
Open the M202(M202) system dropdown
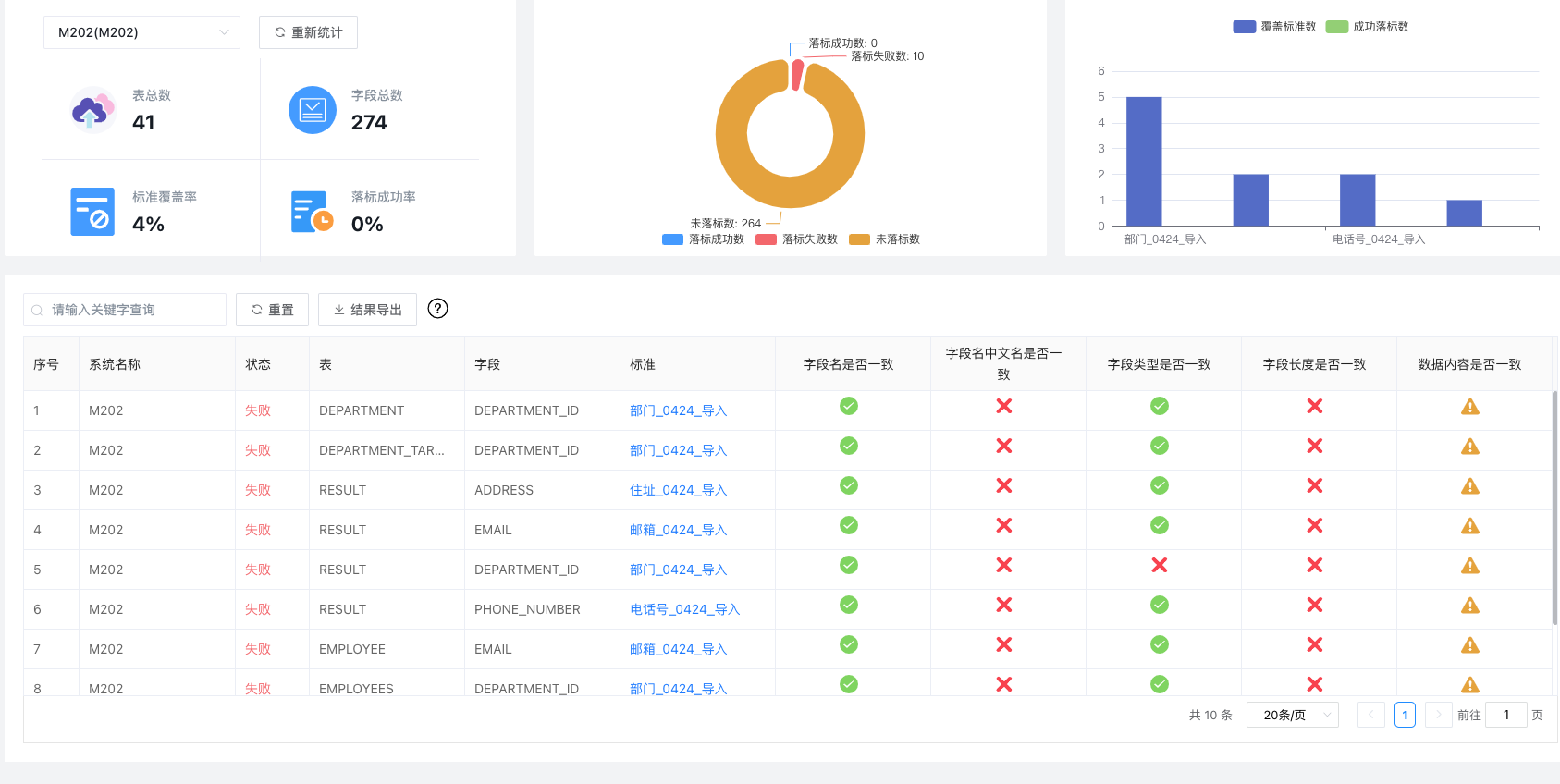[x=141, y=32]
